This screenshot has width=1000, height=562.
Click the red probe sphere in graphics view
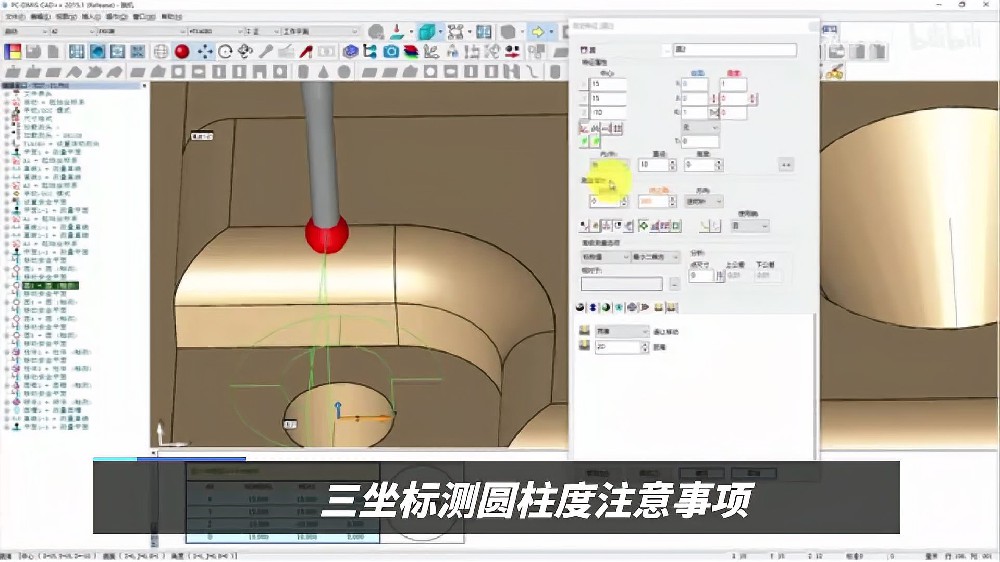[x=327, y=234]
